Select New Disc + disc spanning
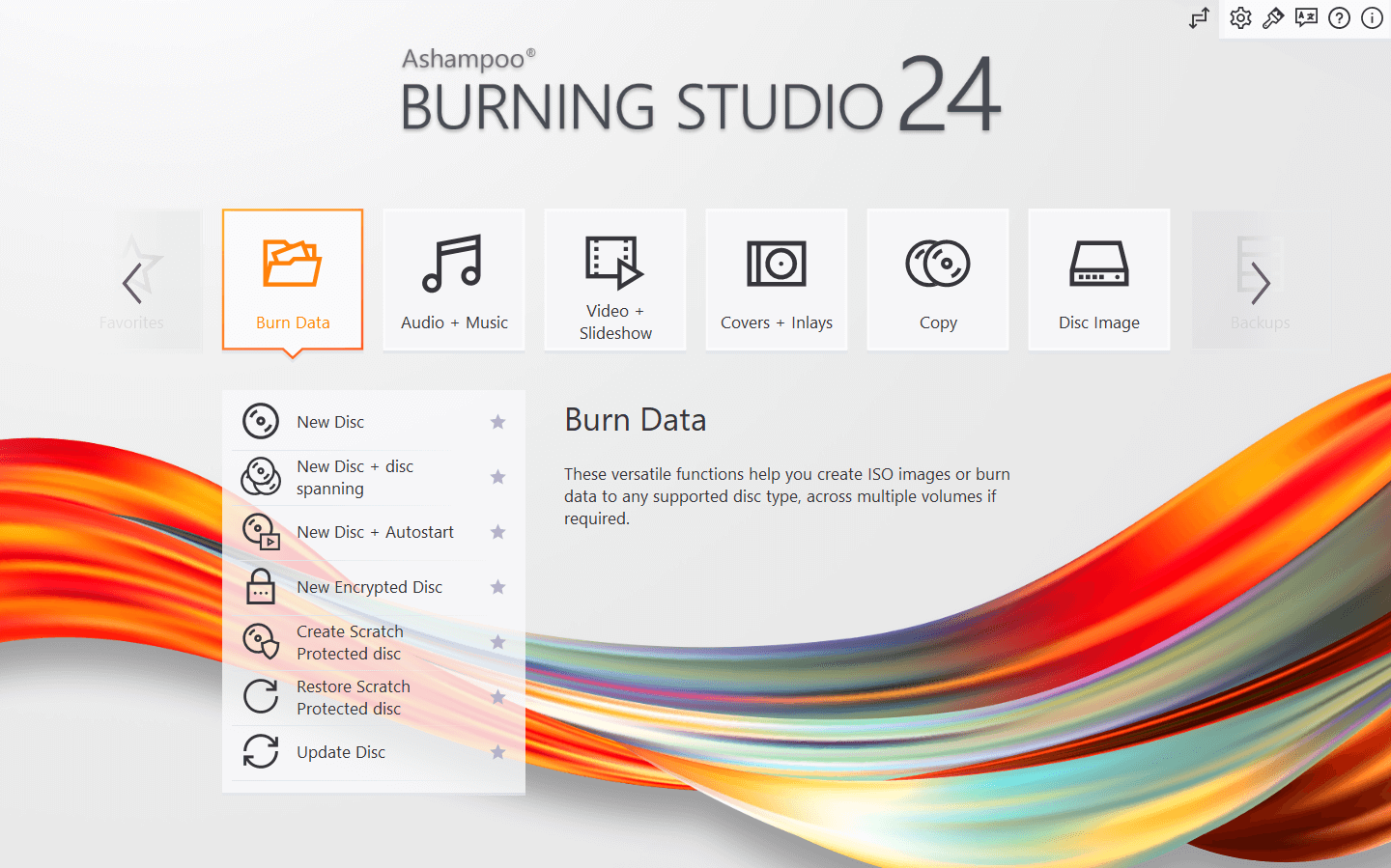 pyautogui.click(x=355, y=477)
